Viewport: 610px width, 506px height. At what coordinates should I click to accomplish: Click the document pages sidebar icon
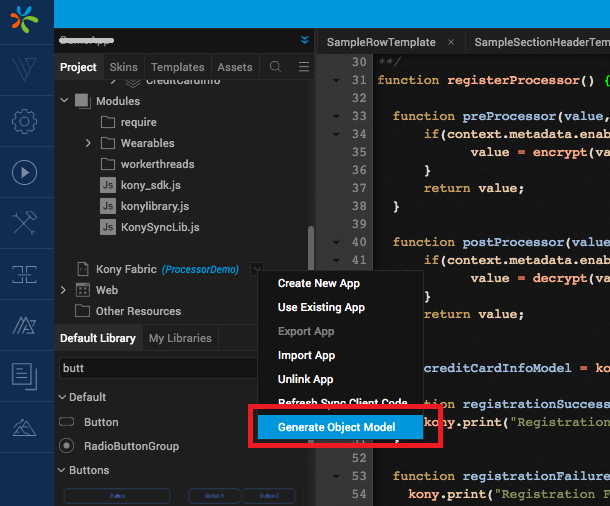point(24,376)
